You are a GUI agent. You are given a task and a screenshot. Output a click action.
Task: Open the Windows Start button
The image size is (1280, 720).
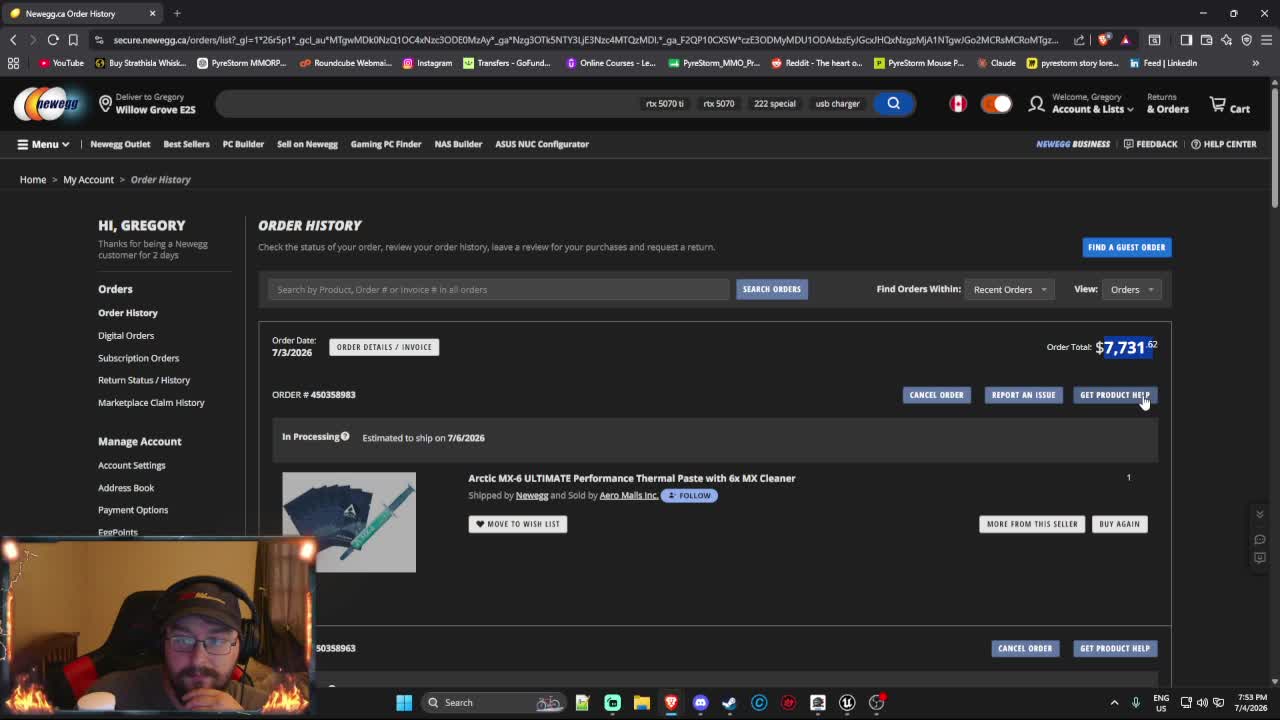coord(404,702)
